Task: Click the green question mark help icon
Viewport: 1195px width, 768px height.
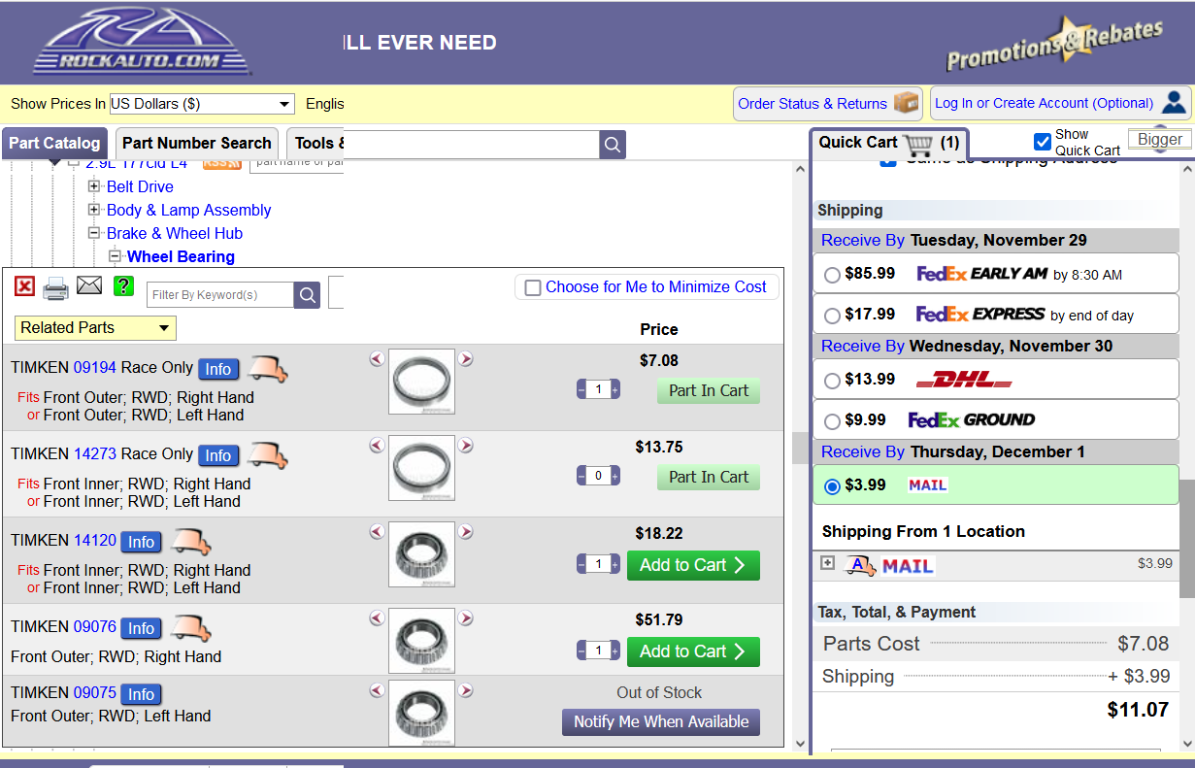Action: point(123,286)
